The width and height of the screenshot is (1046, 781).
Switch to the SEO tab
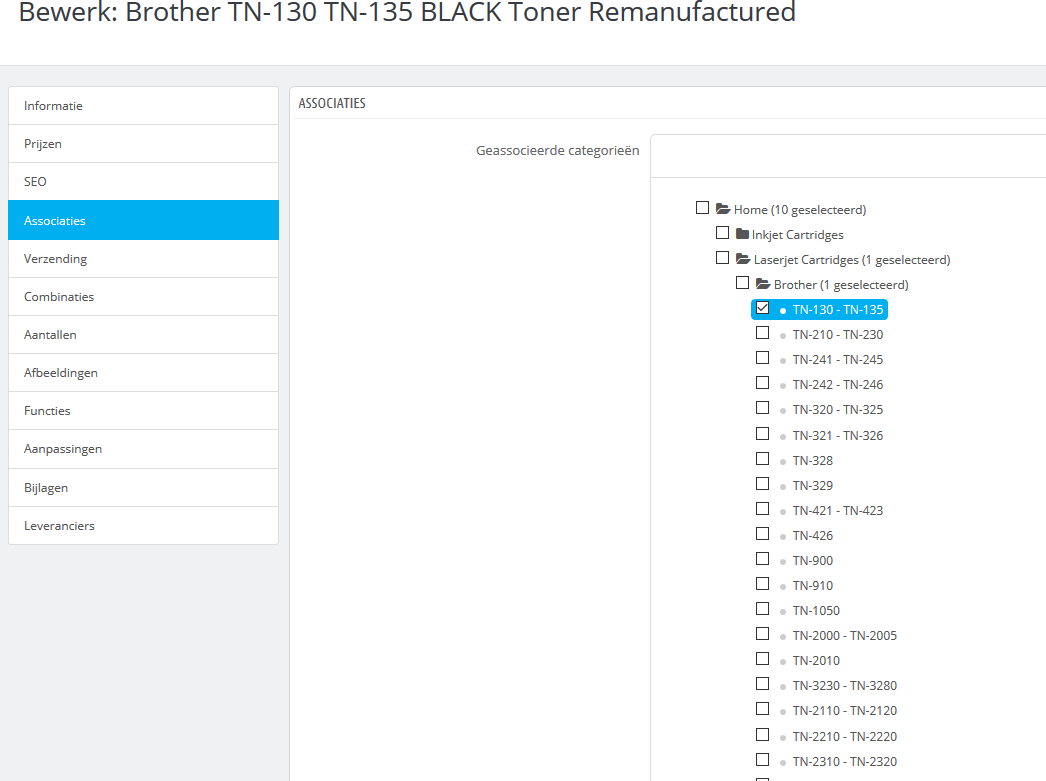(143, 181)
